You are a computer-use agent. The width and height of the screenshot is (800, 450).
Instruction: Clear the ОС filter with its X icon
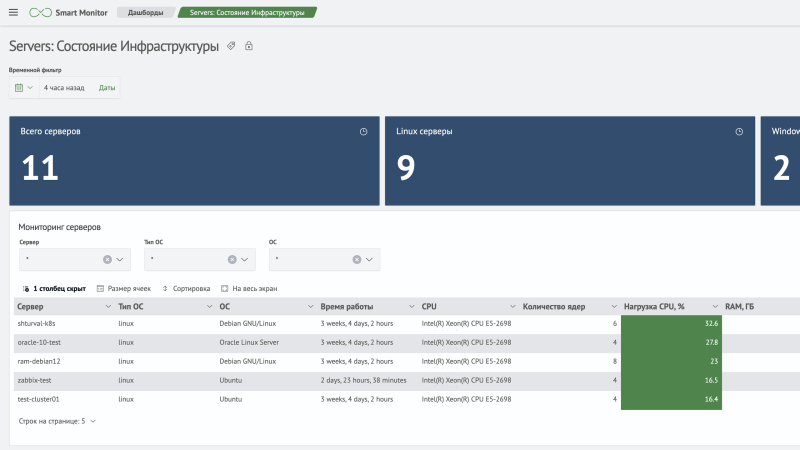coord(357,259)
